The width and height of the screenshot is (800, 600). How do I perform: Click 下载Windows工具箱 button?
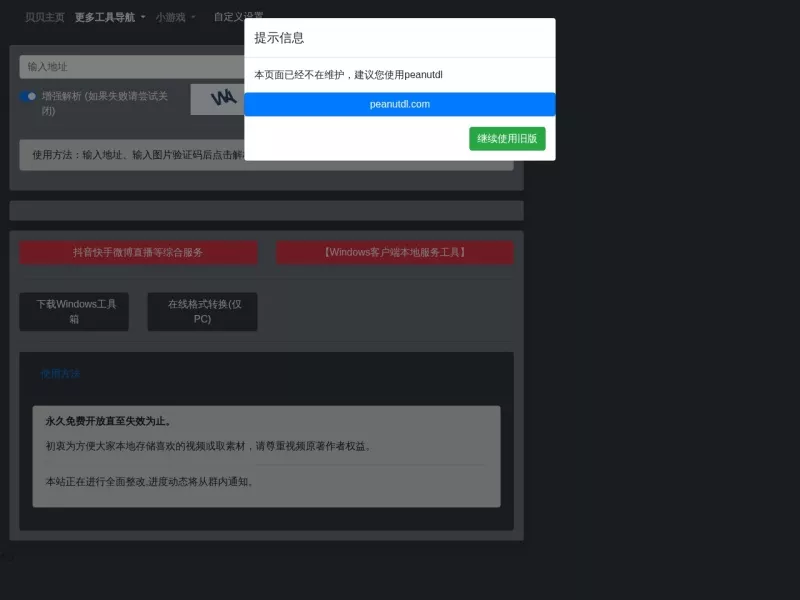pos(74,312)
